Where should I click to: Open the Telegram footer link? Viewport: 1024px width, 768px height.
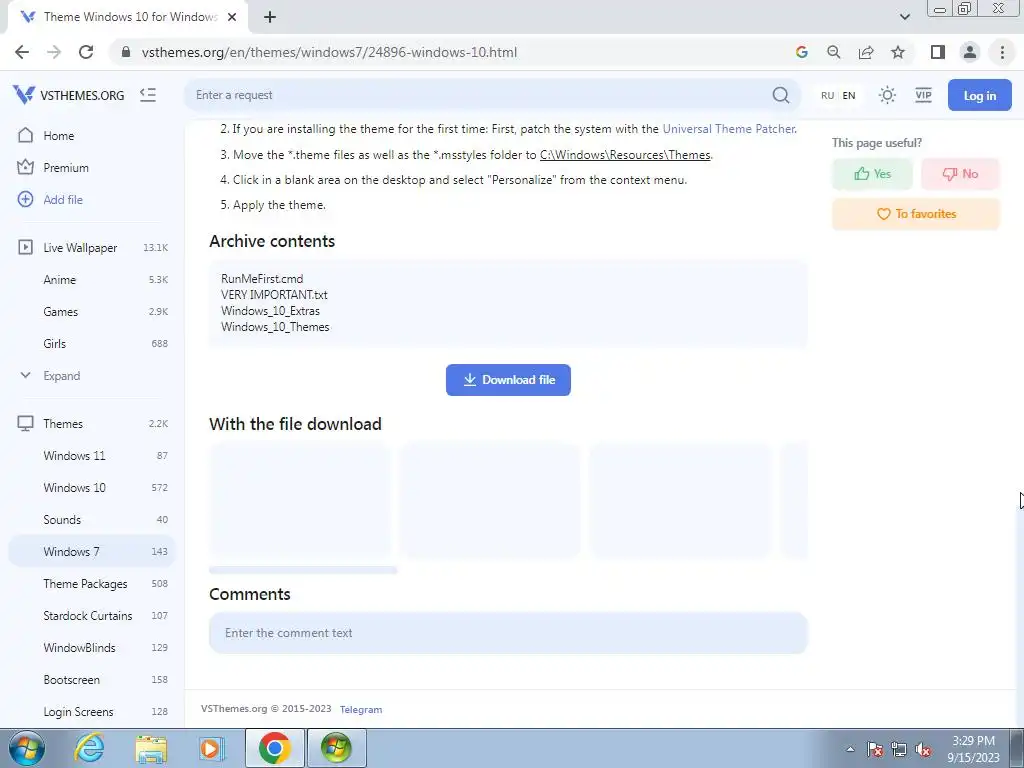(x=360, y=709)
